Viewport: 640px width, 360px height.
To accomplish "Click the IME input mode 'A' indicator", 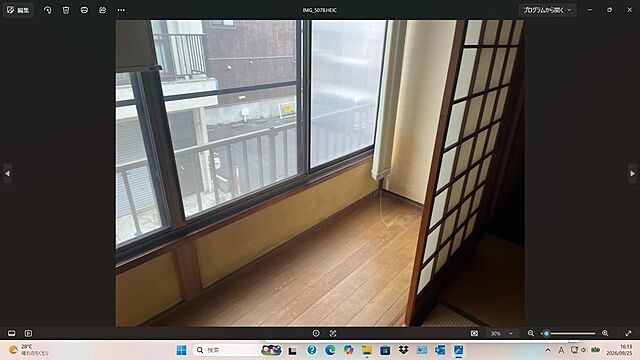I will pyautogui.click(x=561, y=350).
